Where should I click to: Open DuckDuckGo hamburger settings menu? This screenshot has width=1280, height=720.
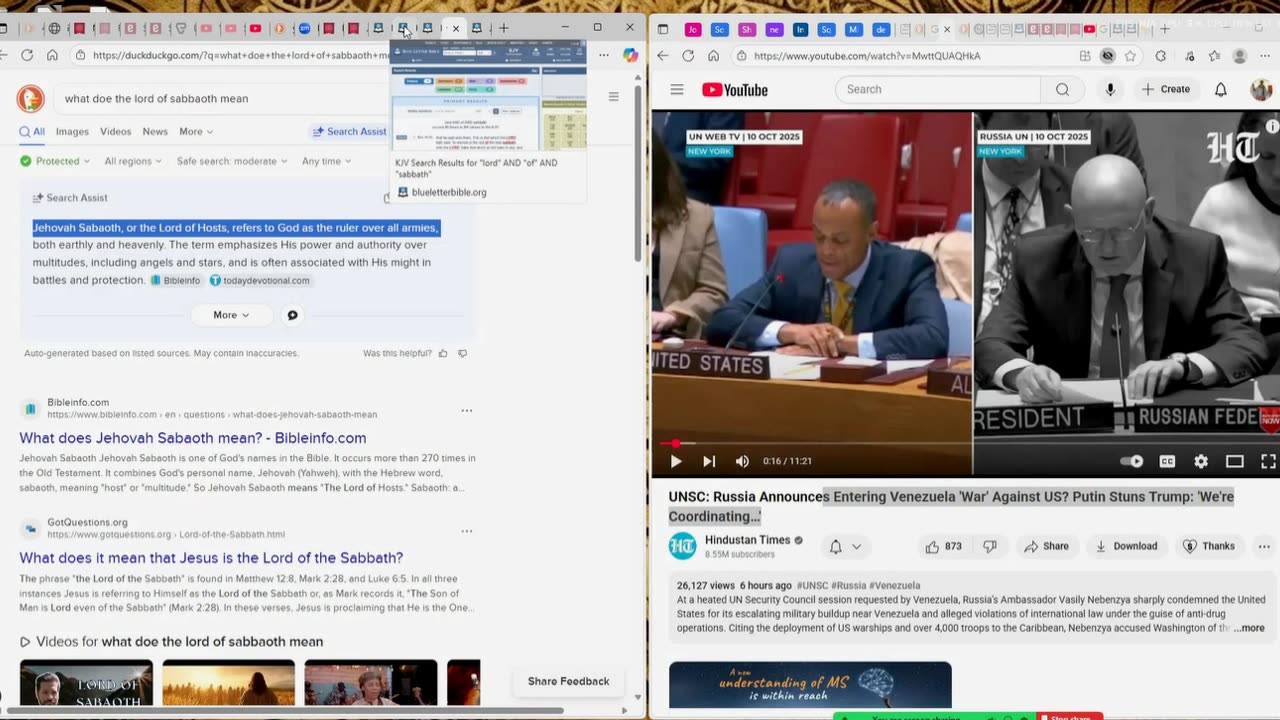click(614, 97)
